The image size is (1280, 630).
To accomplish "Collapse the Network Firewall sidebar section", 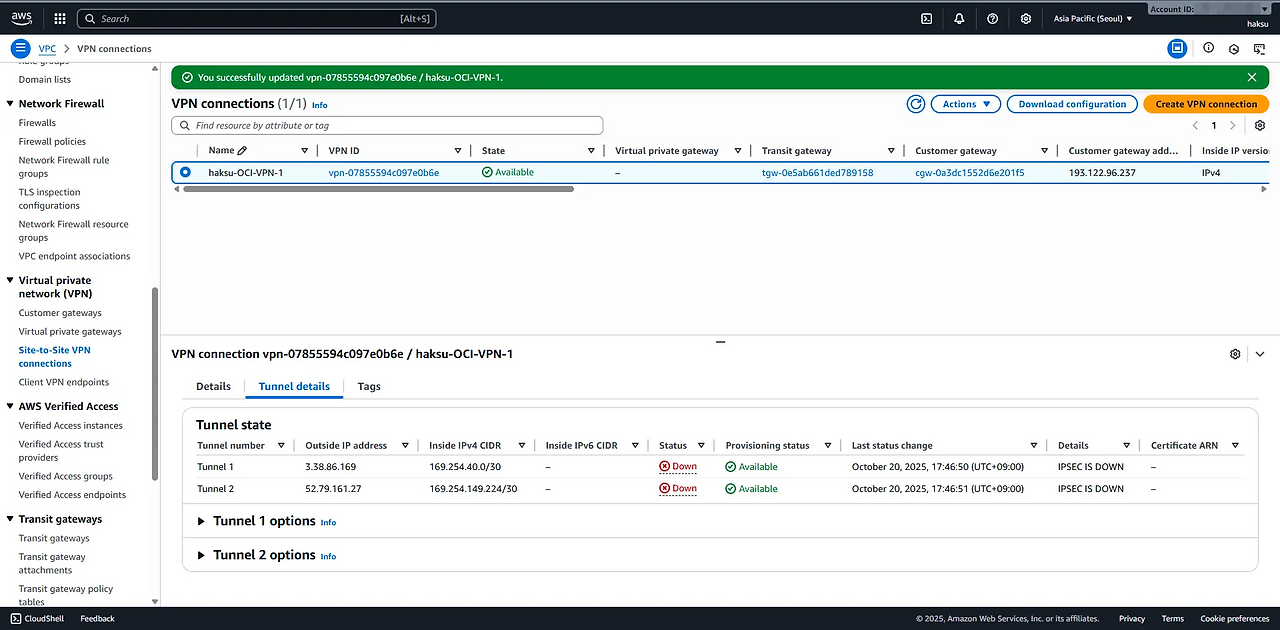I will [10, 104].
